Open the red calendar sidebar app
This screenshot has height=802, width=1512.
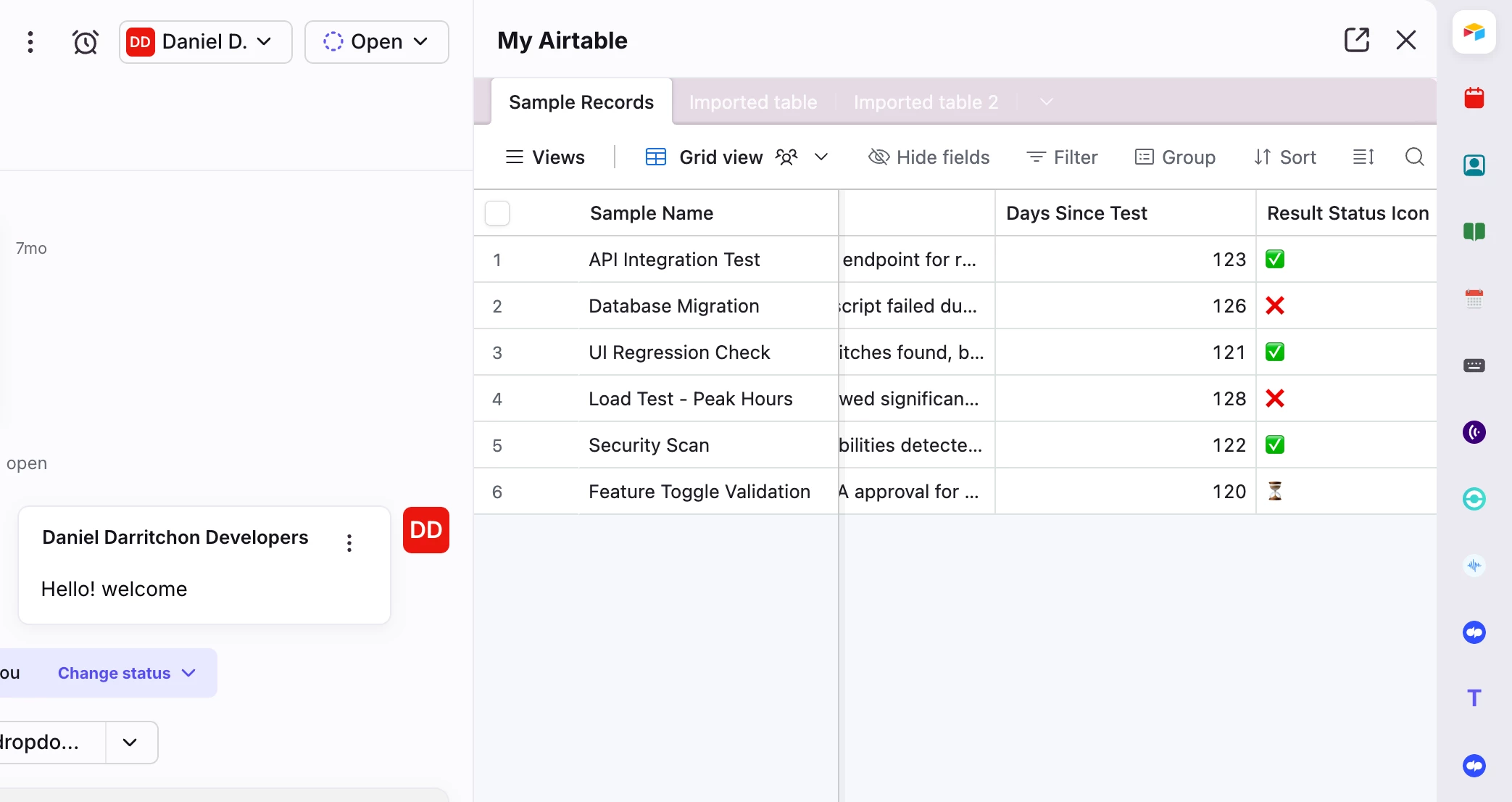click(x=1474, y=98)
